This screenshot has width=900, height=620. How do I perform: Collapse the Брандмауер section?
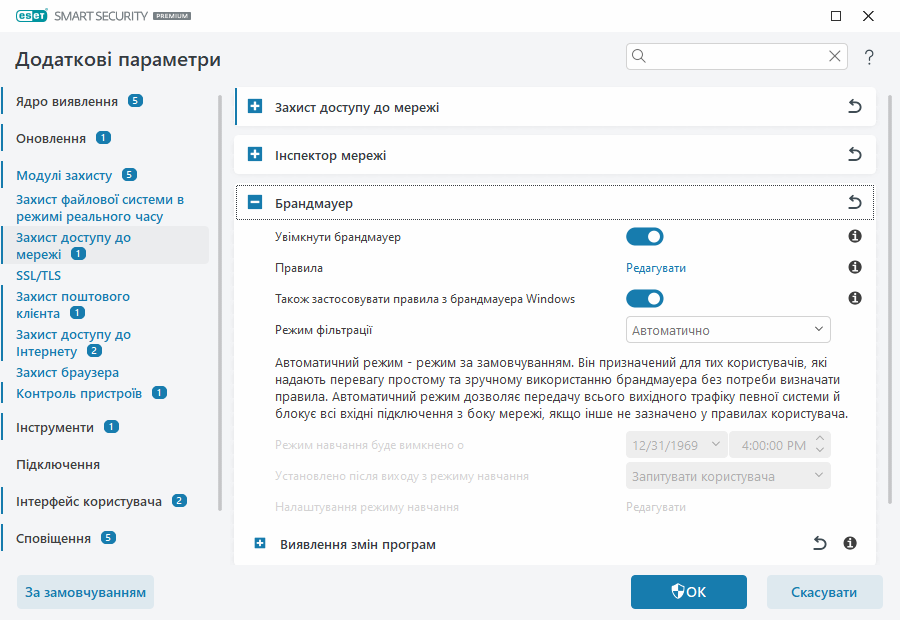[x=255, y=203]
